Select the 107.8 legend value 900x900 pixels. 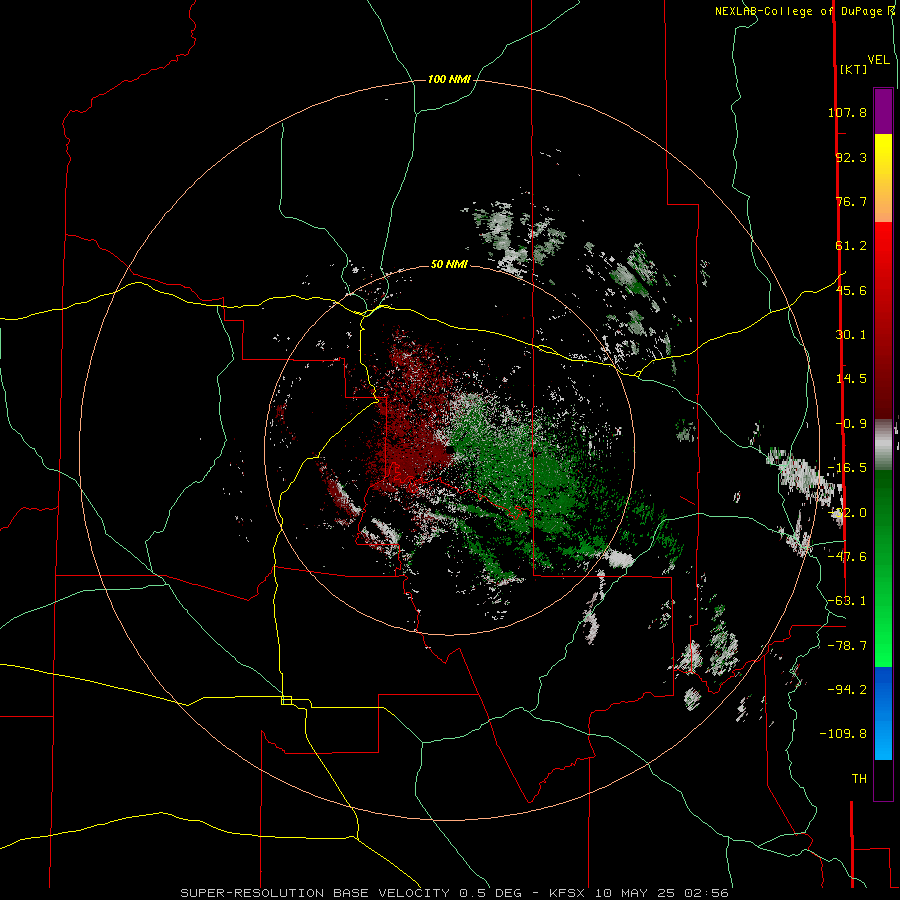(x=847, y=112)
